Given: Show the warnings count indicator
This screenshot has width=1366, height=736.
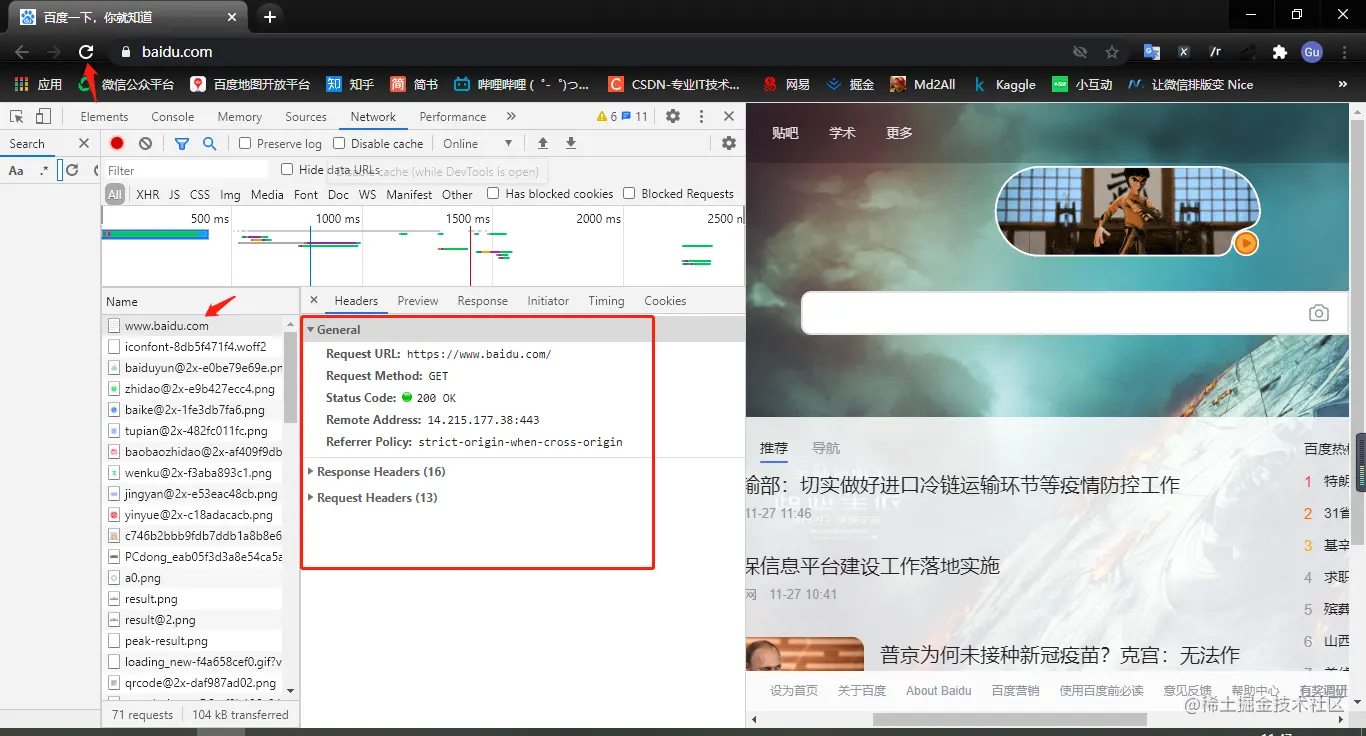Looking at the screenshot, I should [606, 116].
